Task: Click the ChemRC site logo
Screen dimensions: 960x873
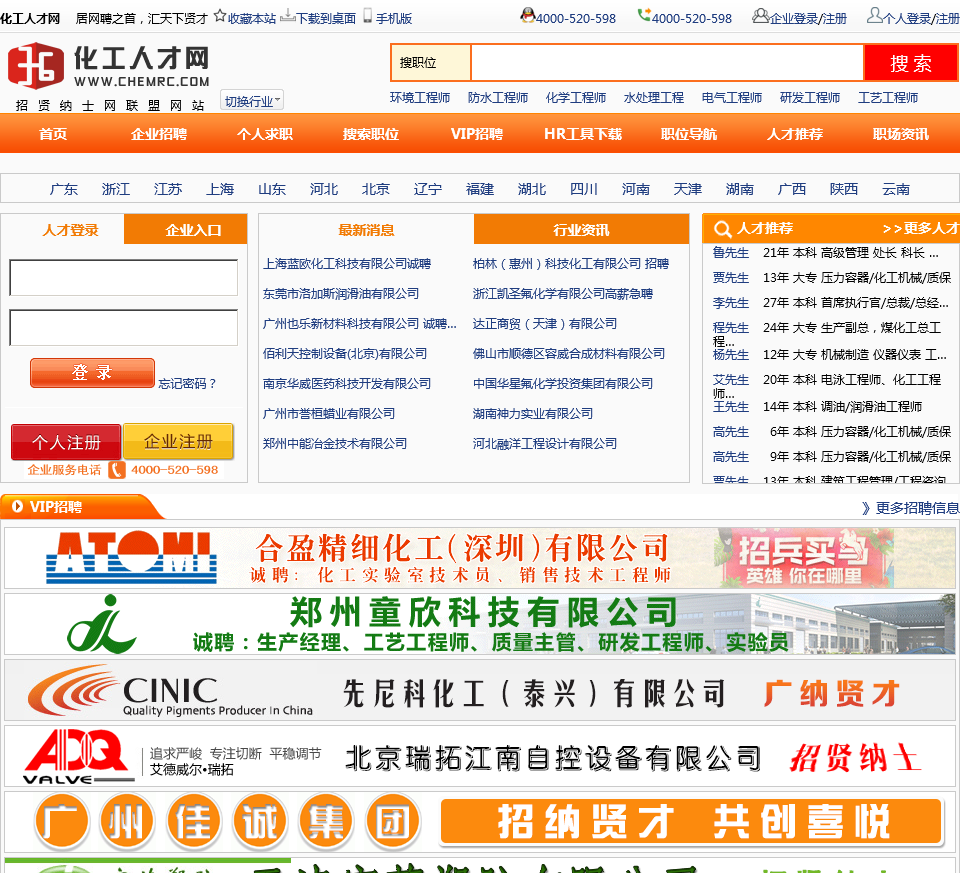Action: [108, 66]
